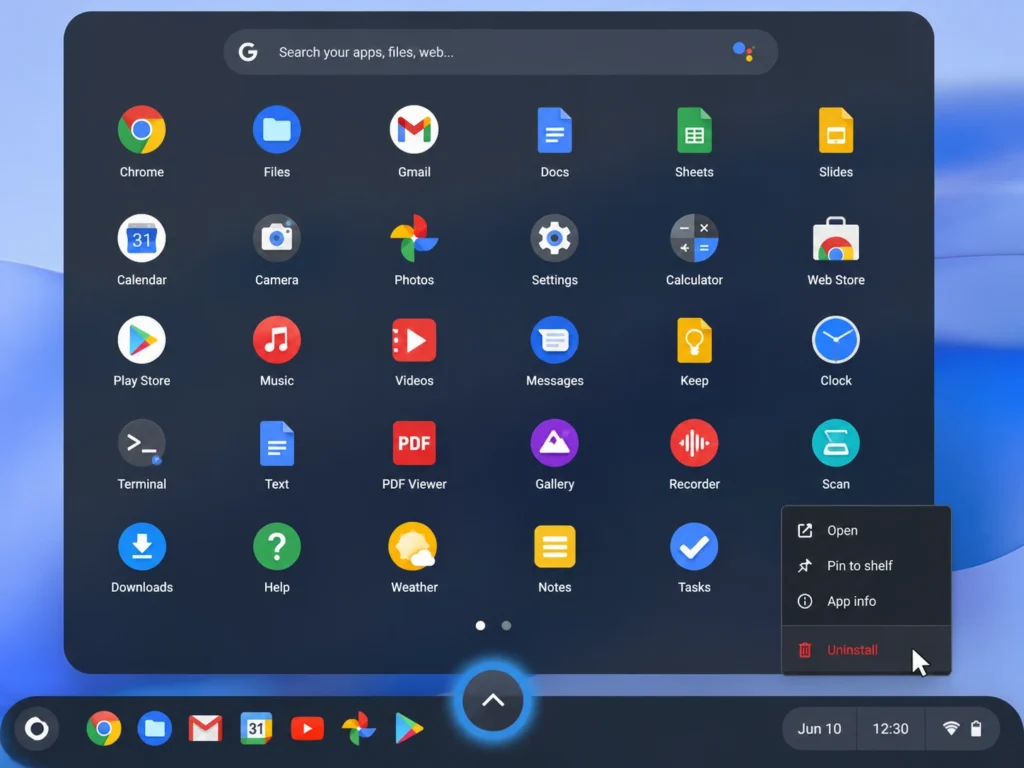Viewport: 1024px width, 768px height.
Task: Open the Recorder app
Action: click(x=694, y=443)
